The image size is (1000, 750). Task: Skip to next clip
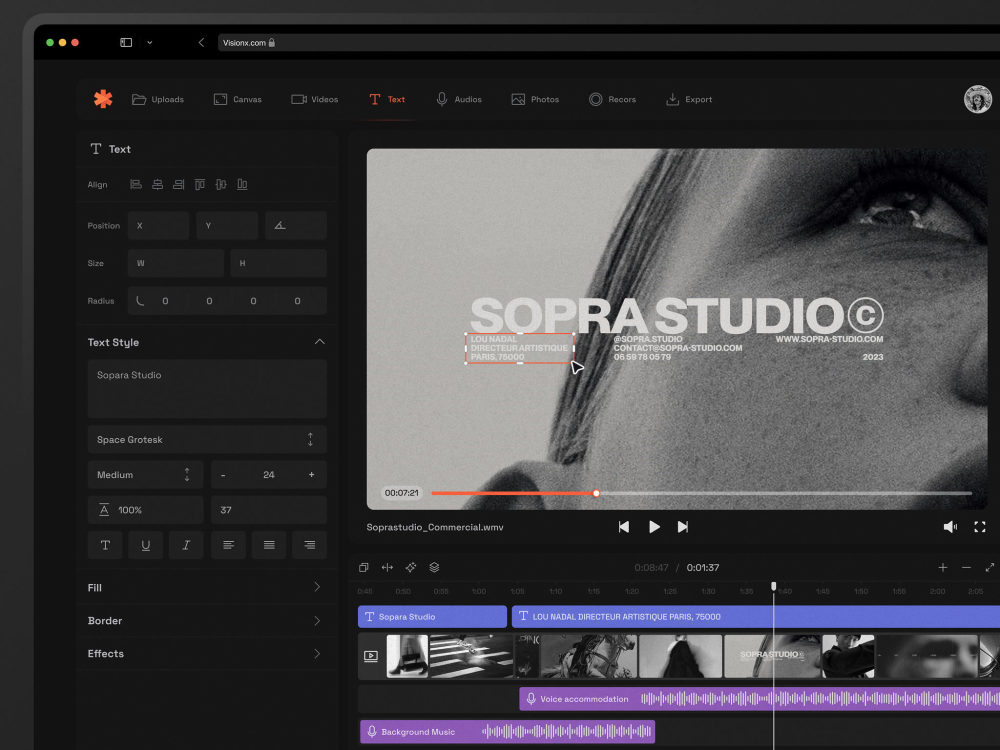click(x=682, y=527)
